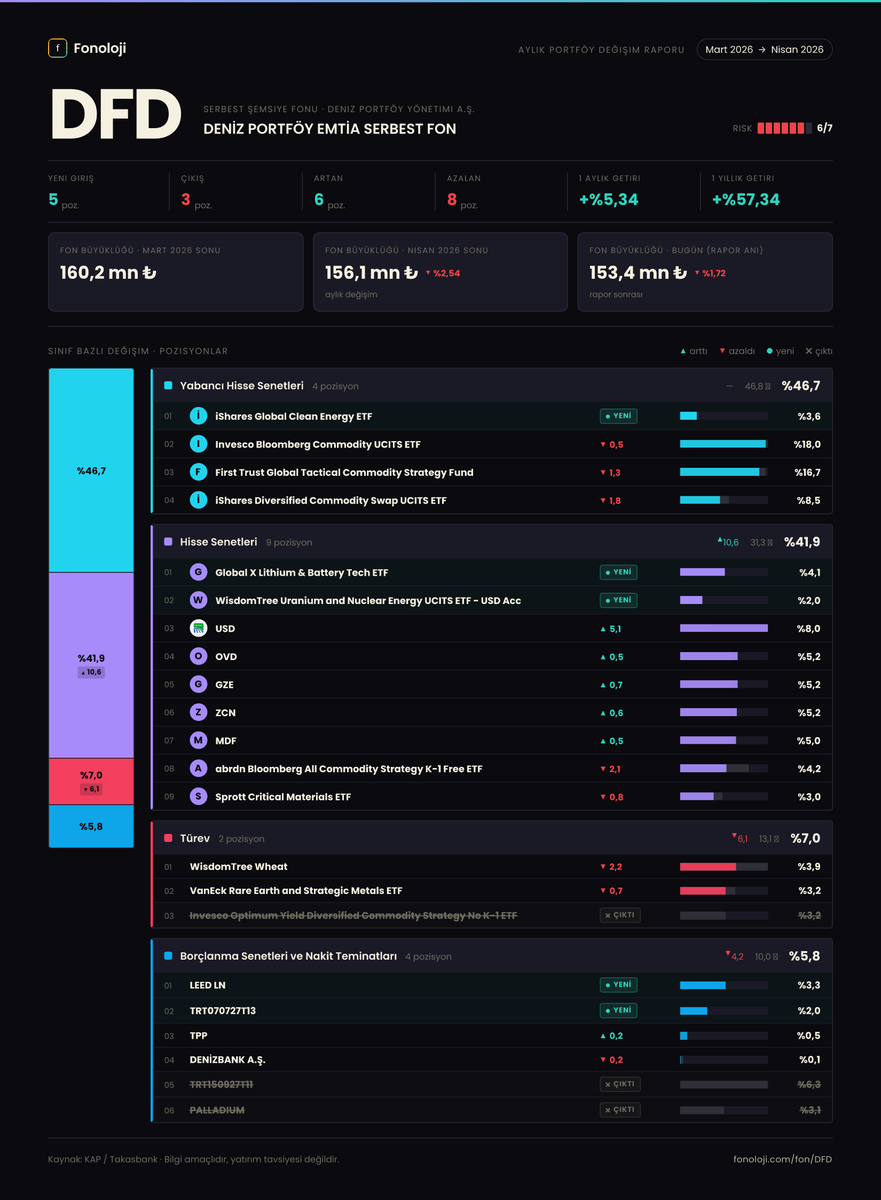Click the red %7,0 segment of allocation bar
This screenshot has height=1200, width=881.
click(91, 781)
